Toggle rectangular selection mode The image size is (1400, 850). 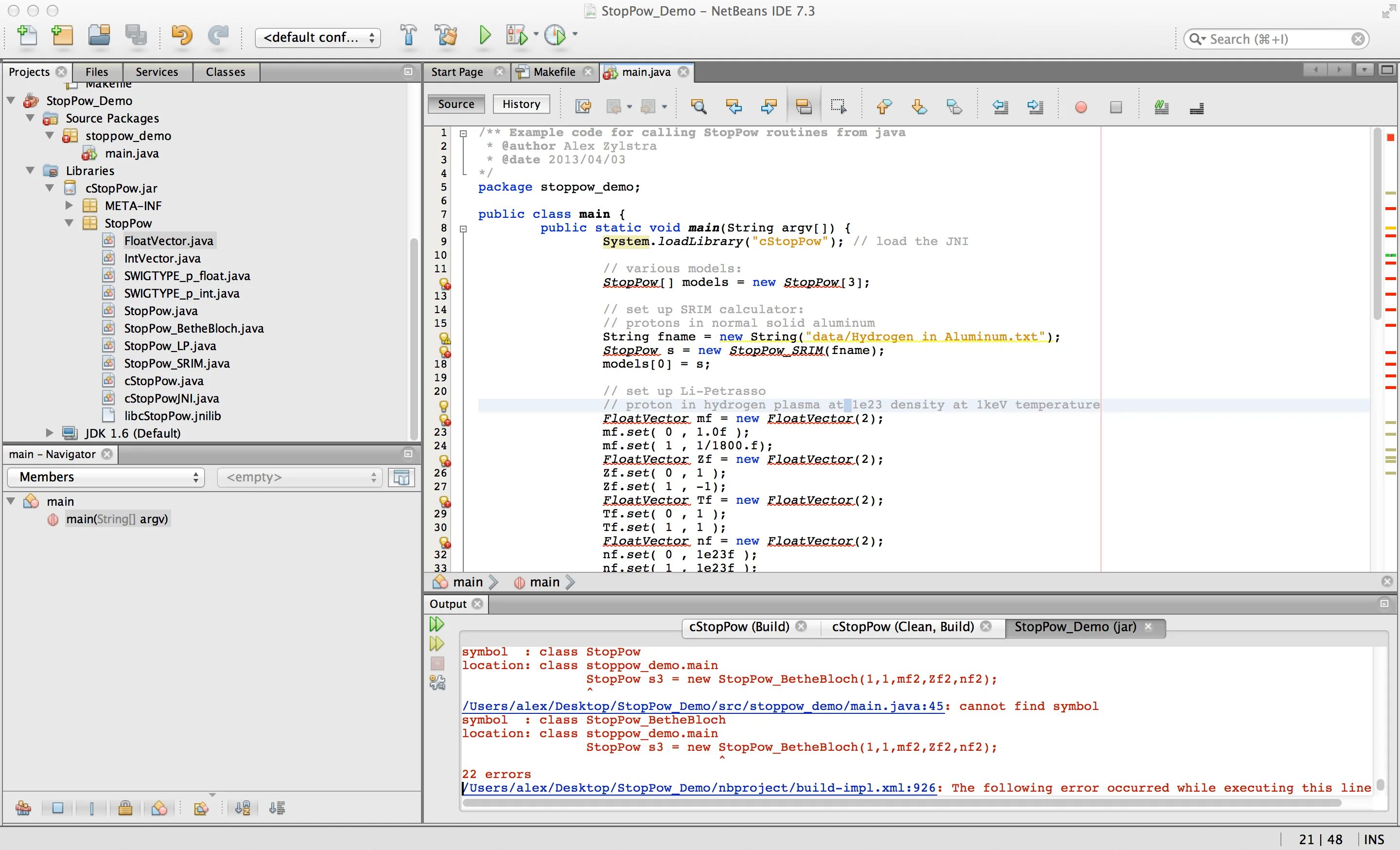[838, 106]
